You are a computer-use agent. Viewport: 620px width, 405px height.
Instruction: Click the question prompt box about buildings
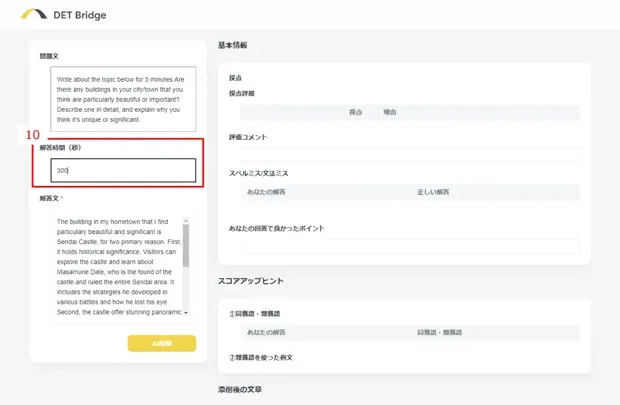click(123, 99)
